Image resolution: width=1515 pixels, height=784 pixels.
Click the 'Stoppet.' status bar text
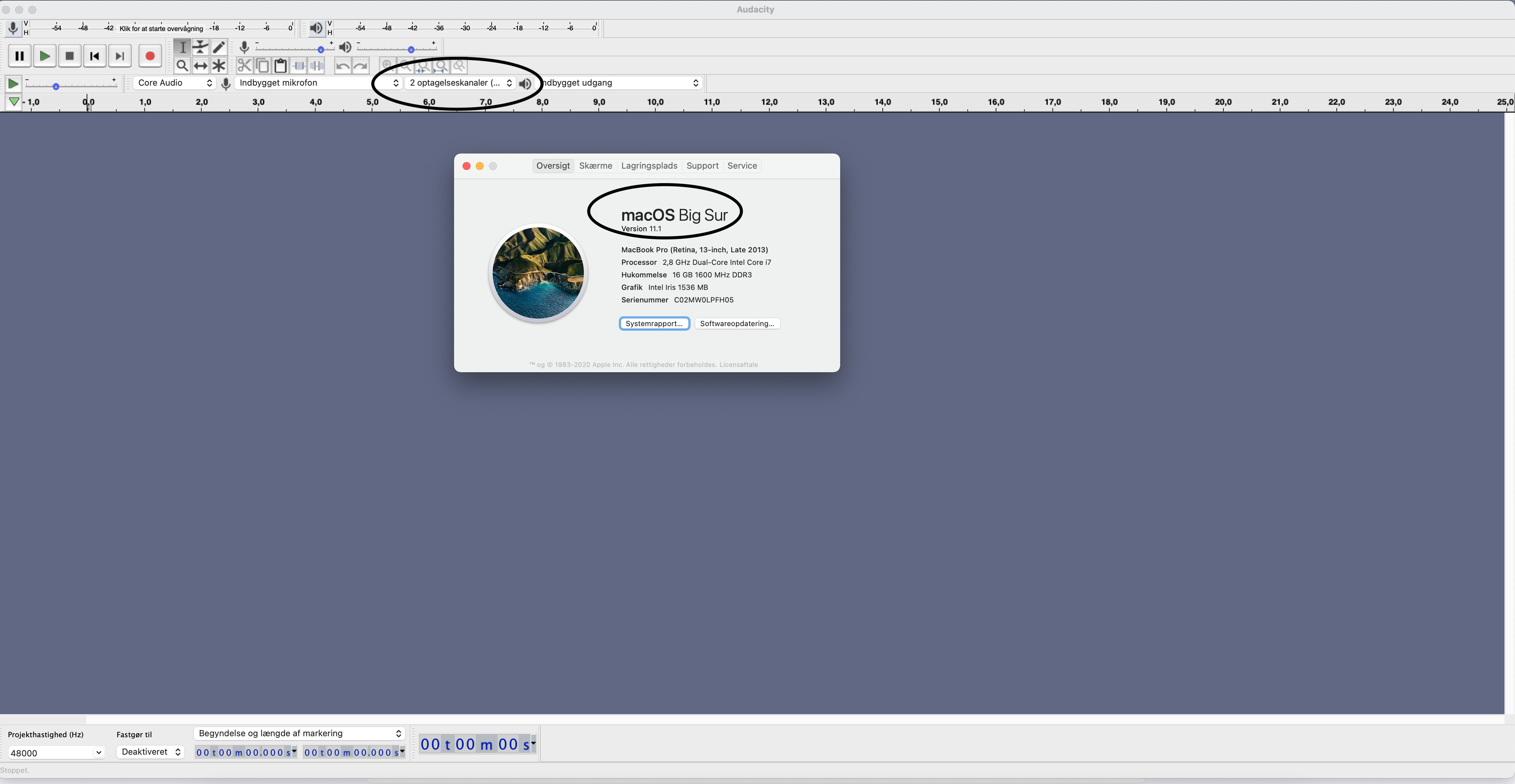(15, 770)
